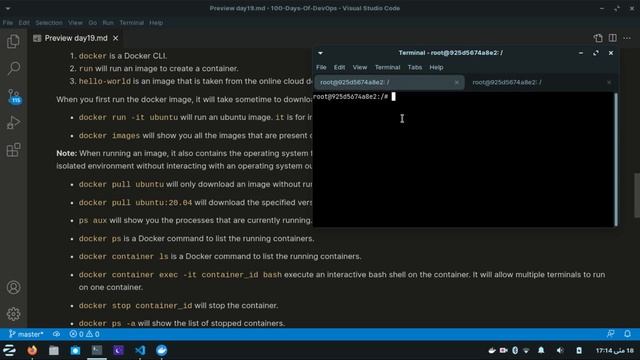Open the Help menu in the Terminal window
The image size is (640, 360).
click(436, 67)
